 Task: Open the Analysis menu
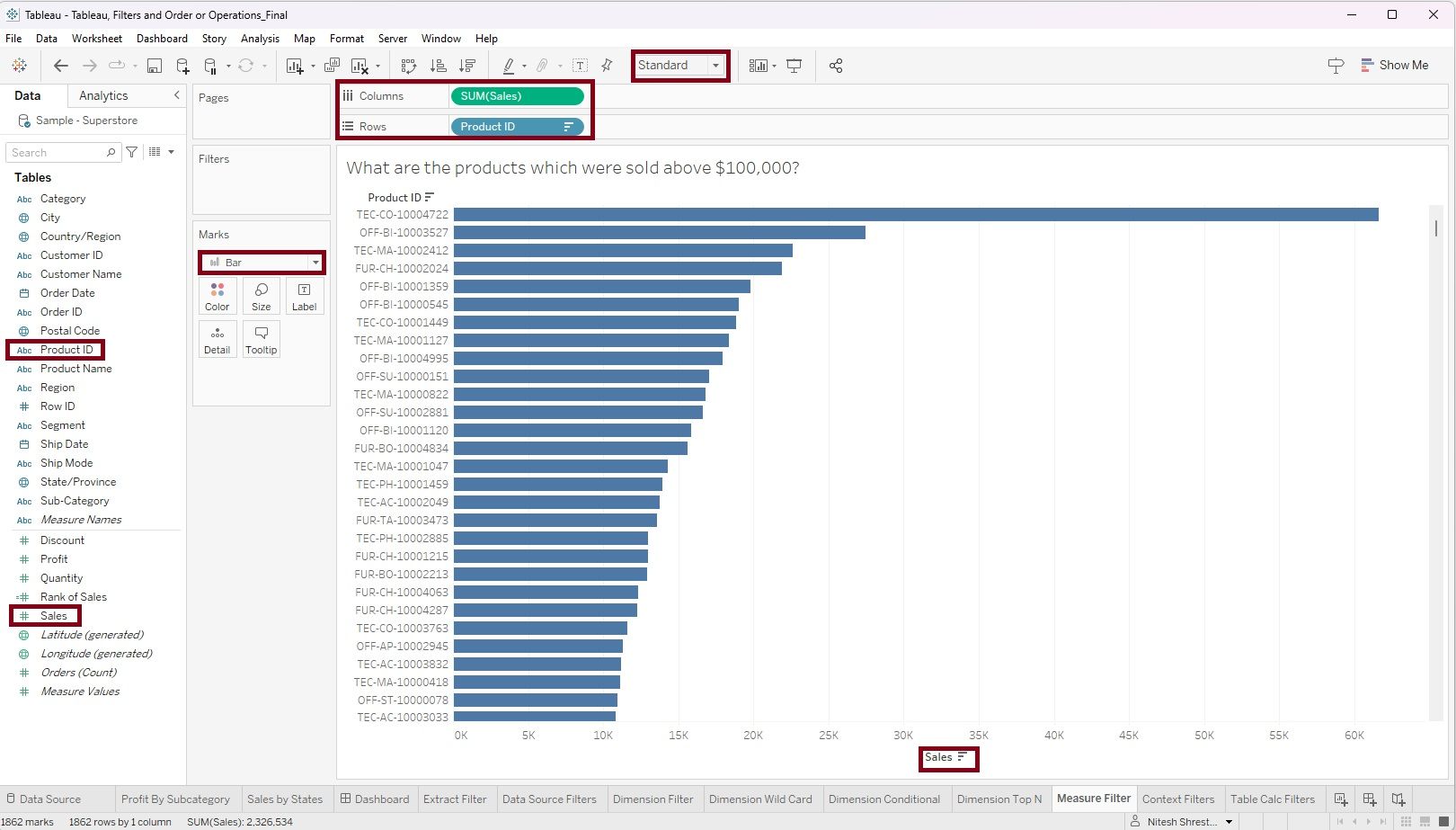click(x=261, y=38)
